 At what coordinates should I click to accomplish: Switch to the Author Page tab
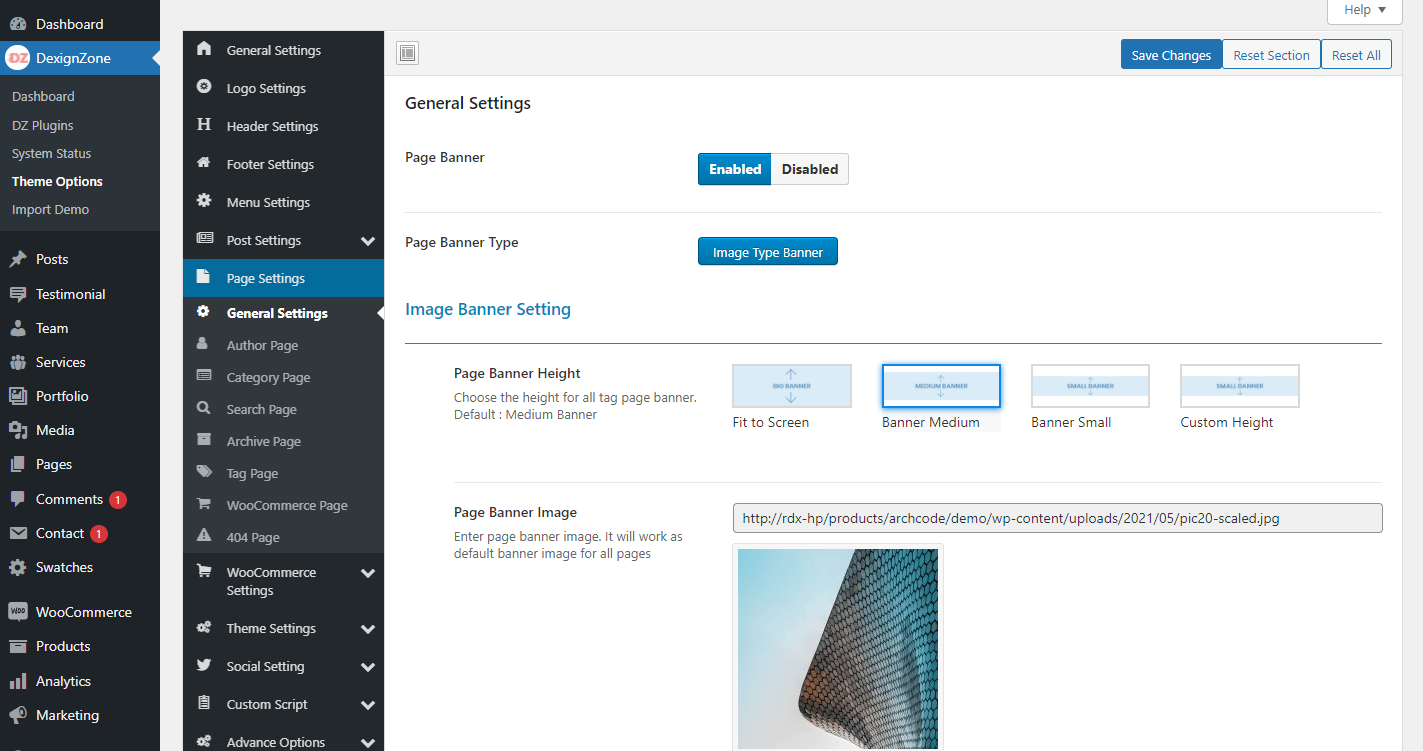(263, 345)
